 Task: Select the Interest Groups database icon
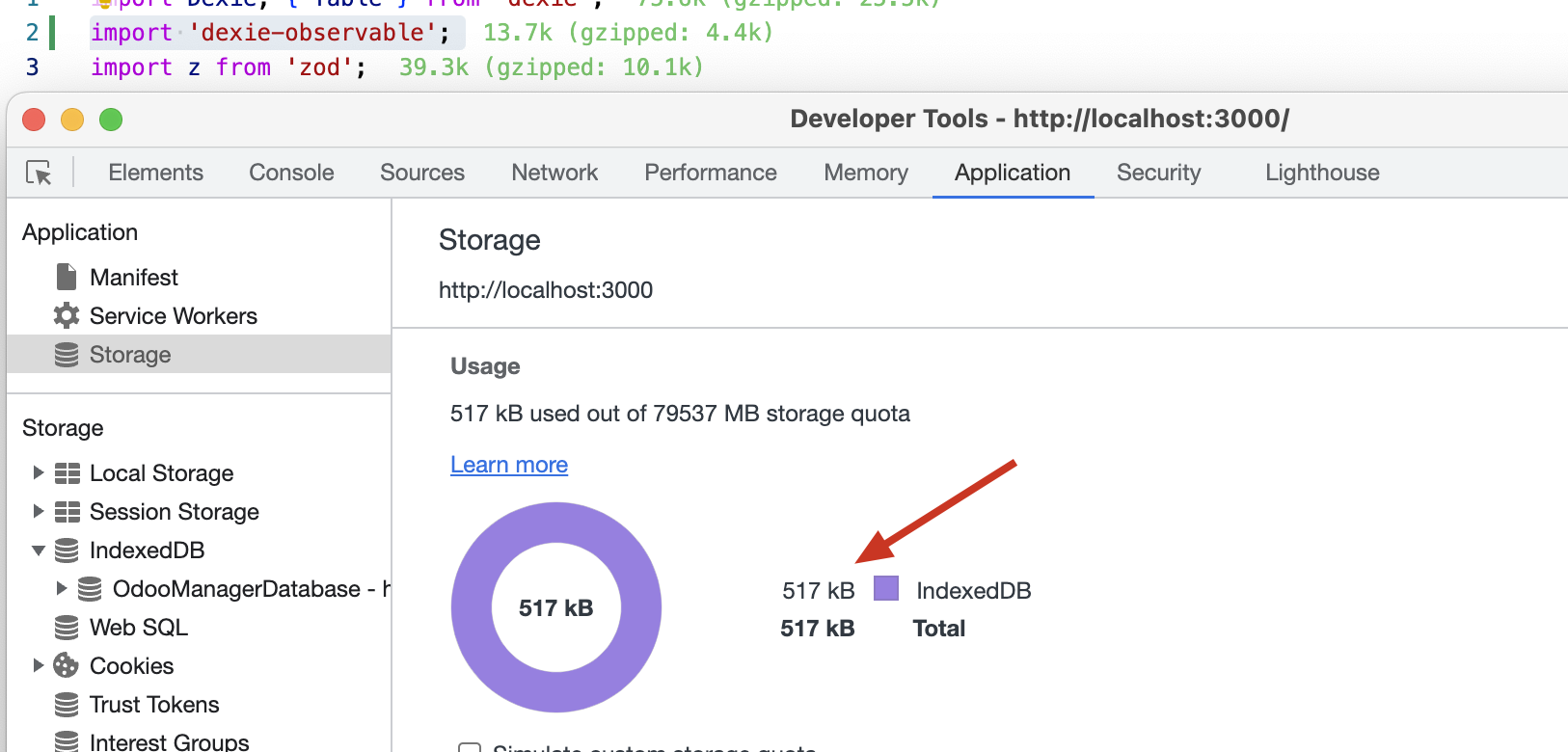tap(67, 741)
